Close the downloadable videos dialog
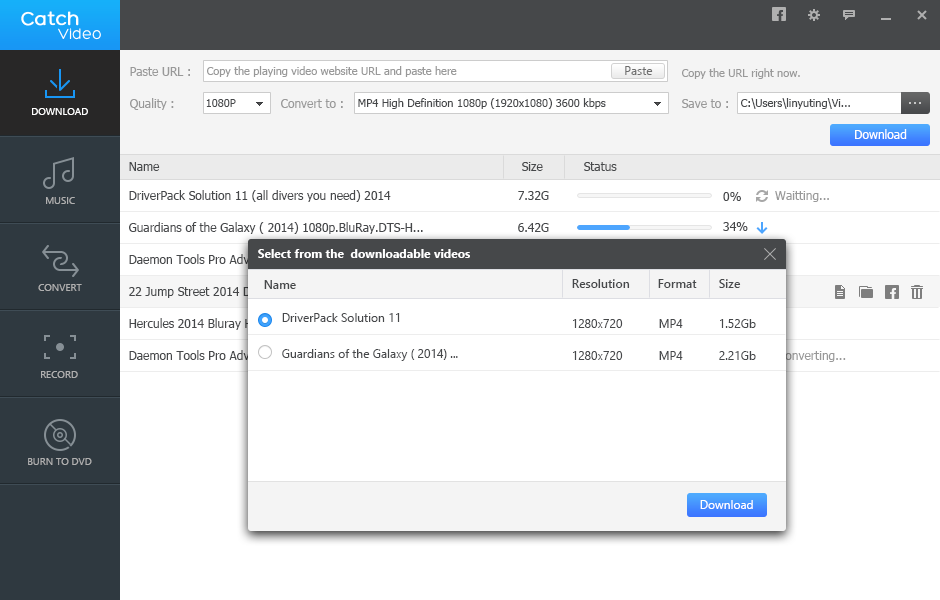940x600 pixels. [x=770, y=254]
